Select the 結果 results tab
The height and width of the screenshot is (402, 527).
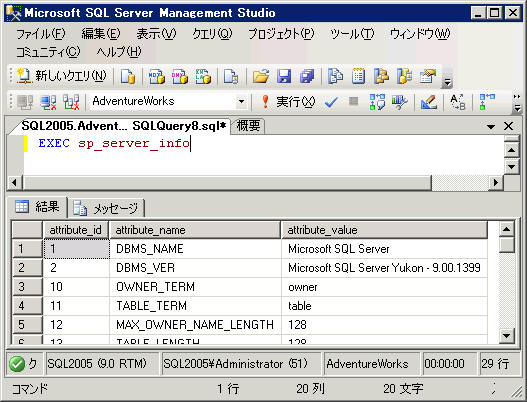click(x=37, y=207)
